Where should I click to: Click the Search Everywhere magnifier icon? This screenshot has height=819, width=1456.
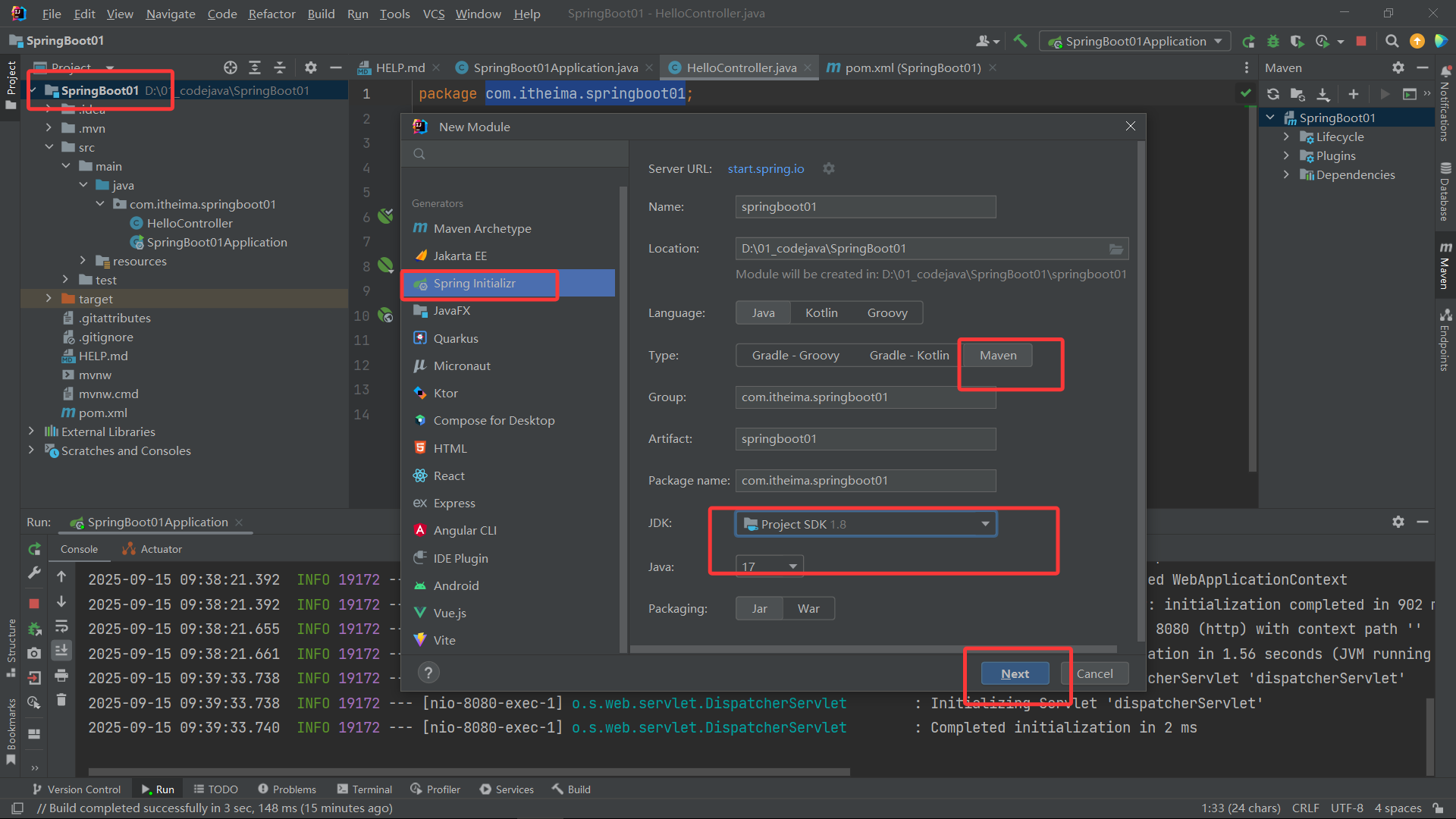pos(1392,41)
